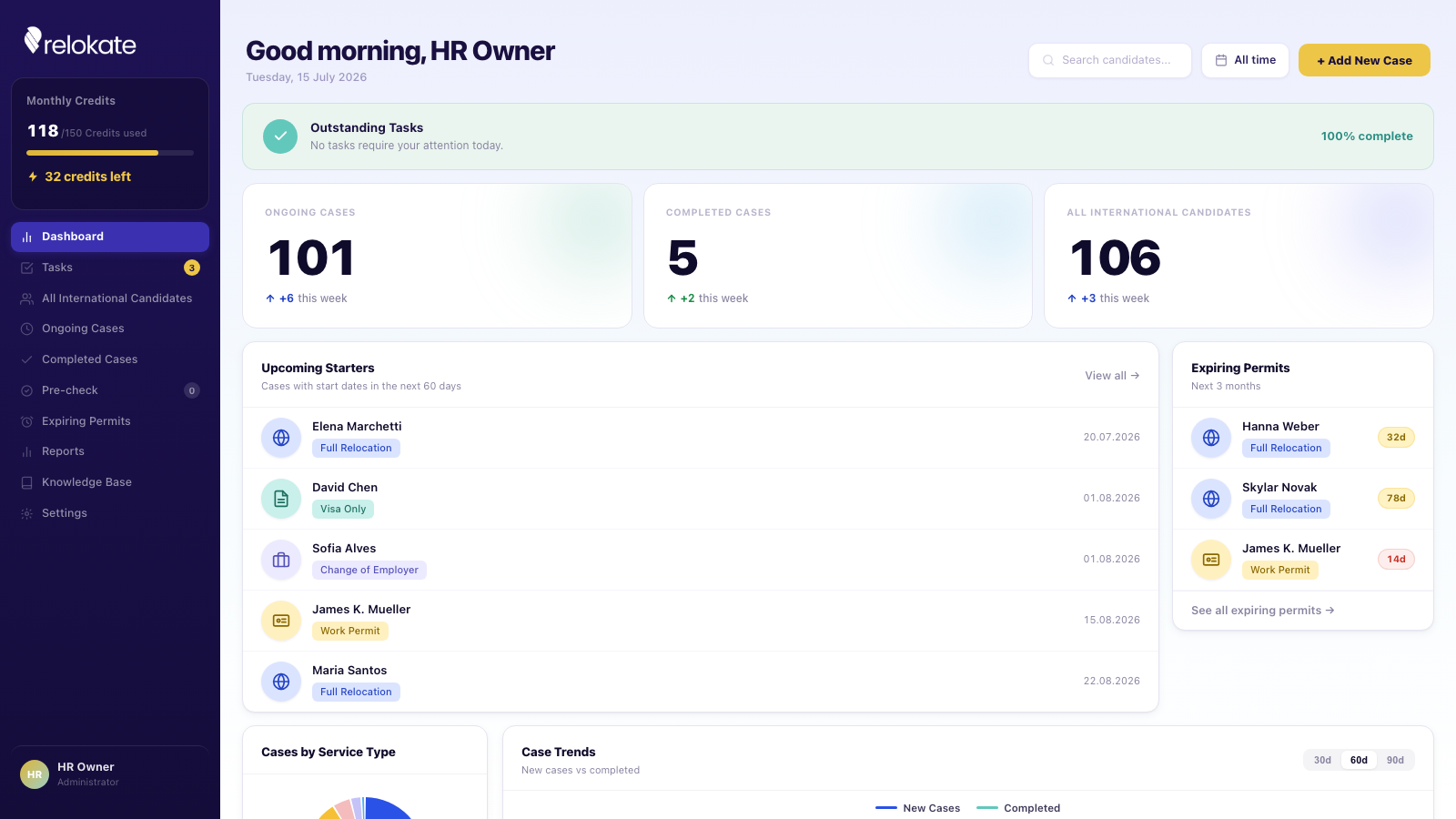Click Sofia Alves's Change of Employer tag
This screenshot has width=1456, height=819.
369,571
